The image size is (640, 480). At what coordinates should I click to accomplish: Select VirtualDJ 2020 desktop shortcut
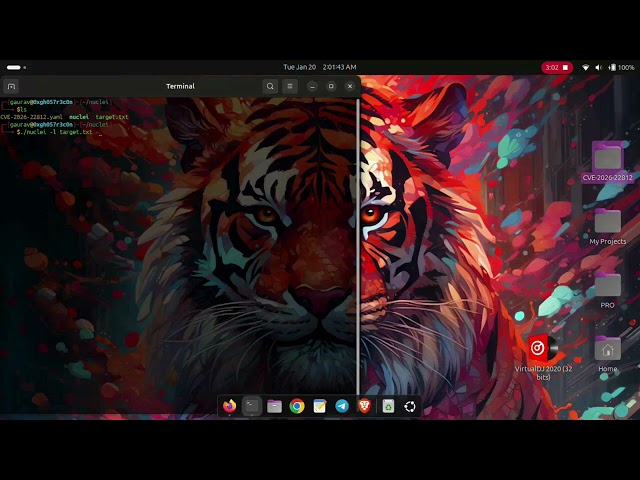pyautogui.click(x=543, y=358)
